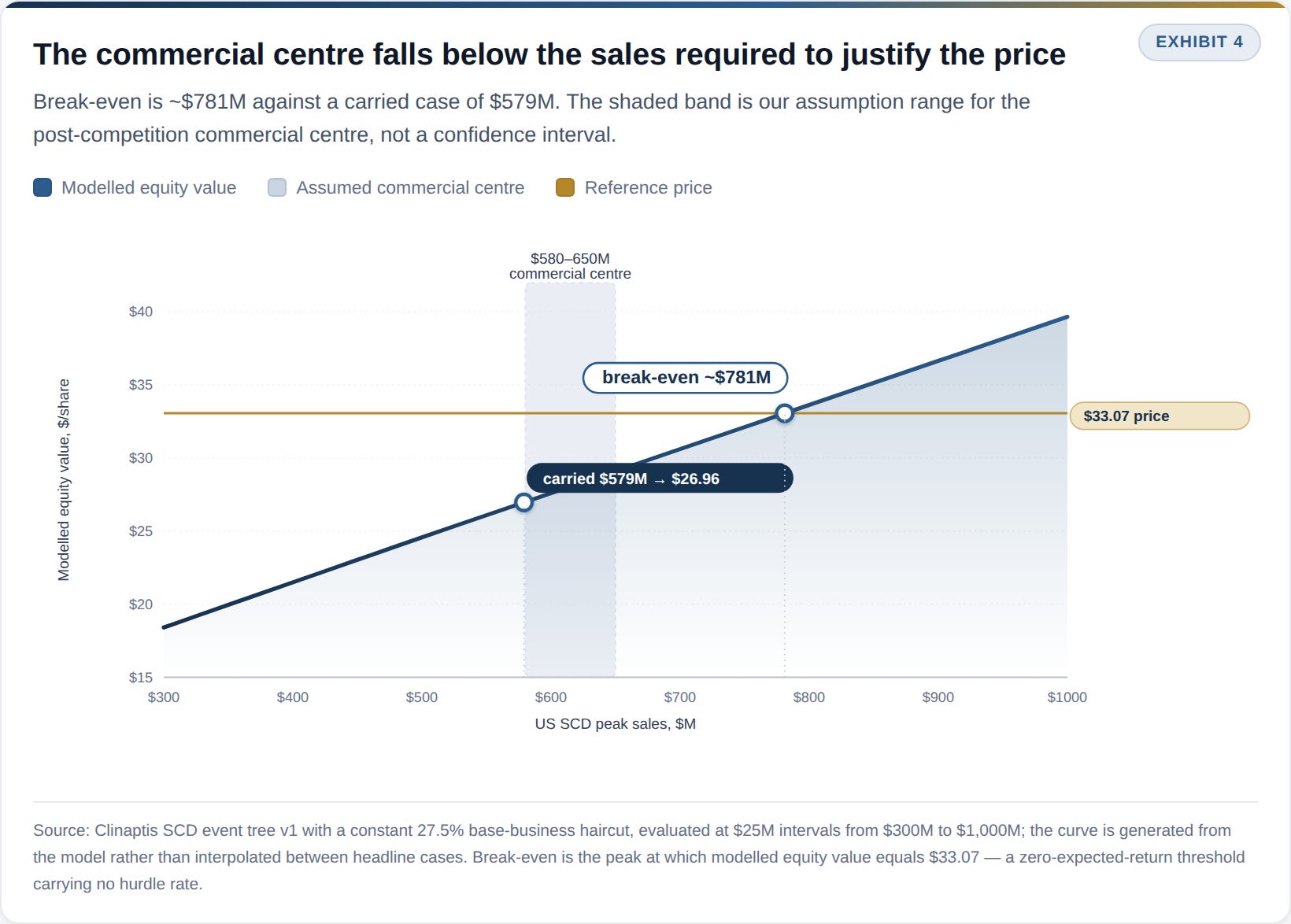Viewport: 1291px width, 924px height.
Task: Click the $580–650M commercial centre annotation
Action: tap(570, 266)
